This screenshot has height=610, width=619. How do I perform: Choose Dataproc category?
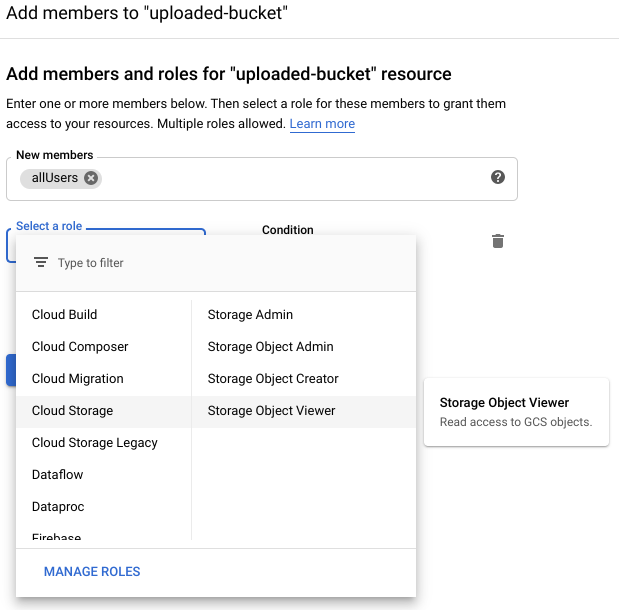[58, 507]
